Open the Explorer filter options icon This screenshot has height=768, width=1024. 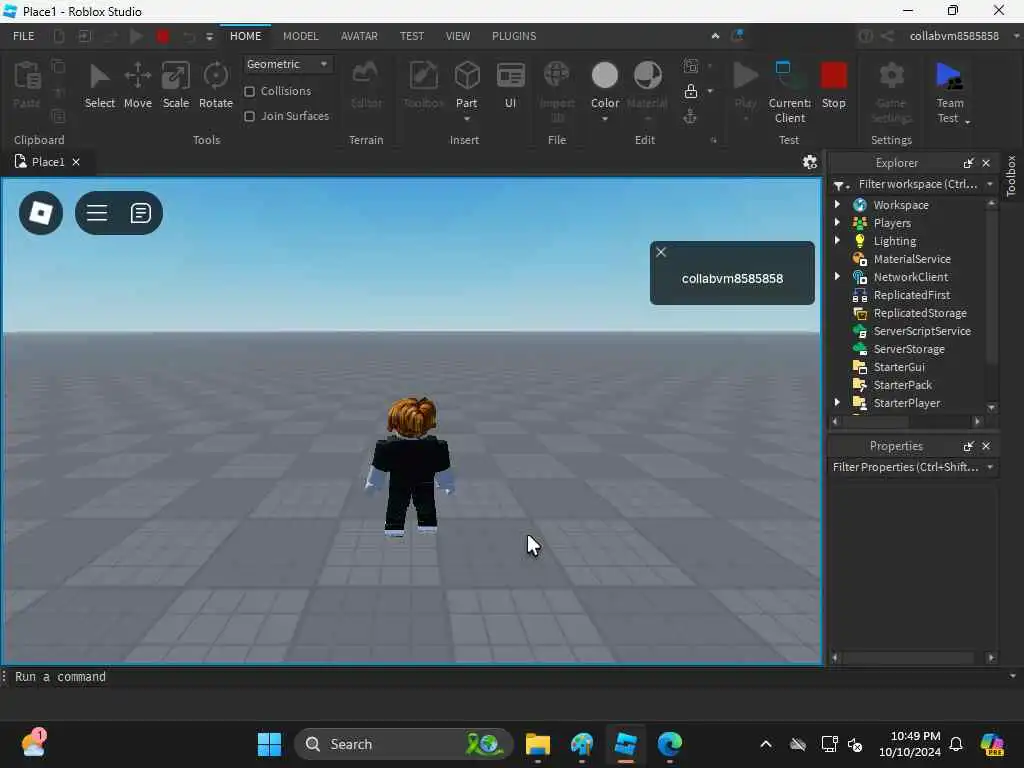pyautogui.click(x=840, y=185)
